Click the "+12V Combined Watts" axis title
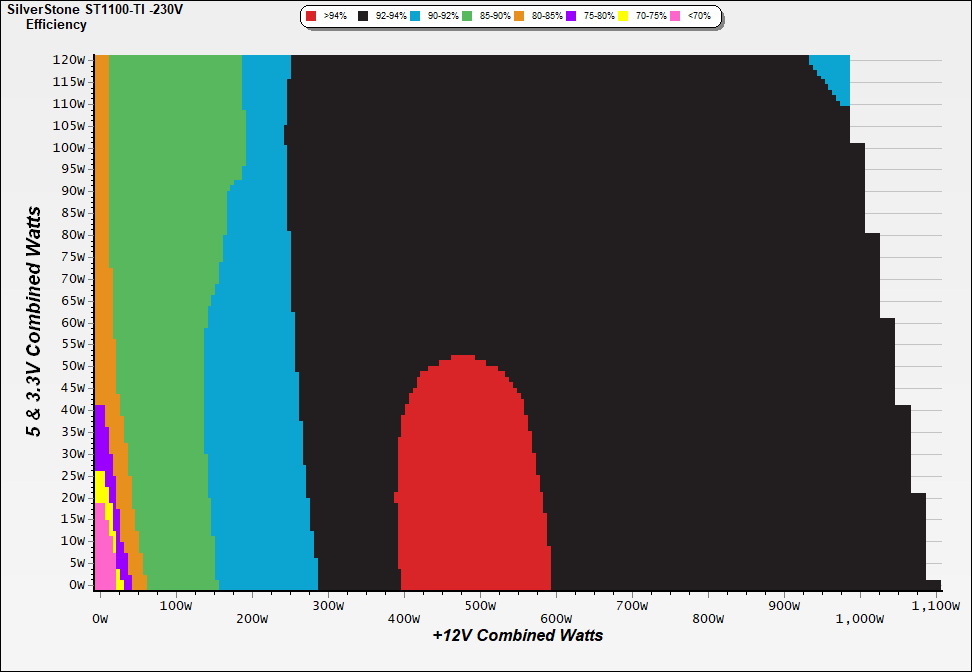The height and width of the screenshot is (672, 972). pos(518,635)
